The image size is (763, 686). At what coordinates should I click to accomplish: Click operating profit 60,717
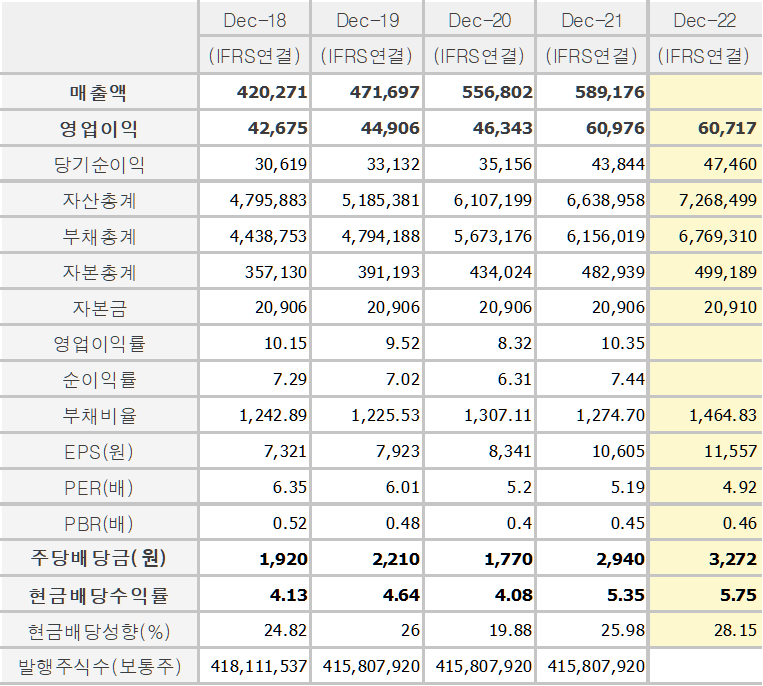(727, 128)
